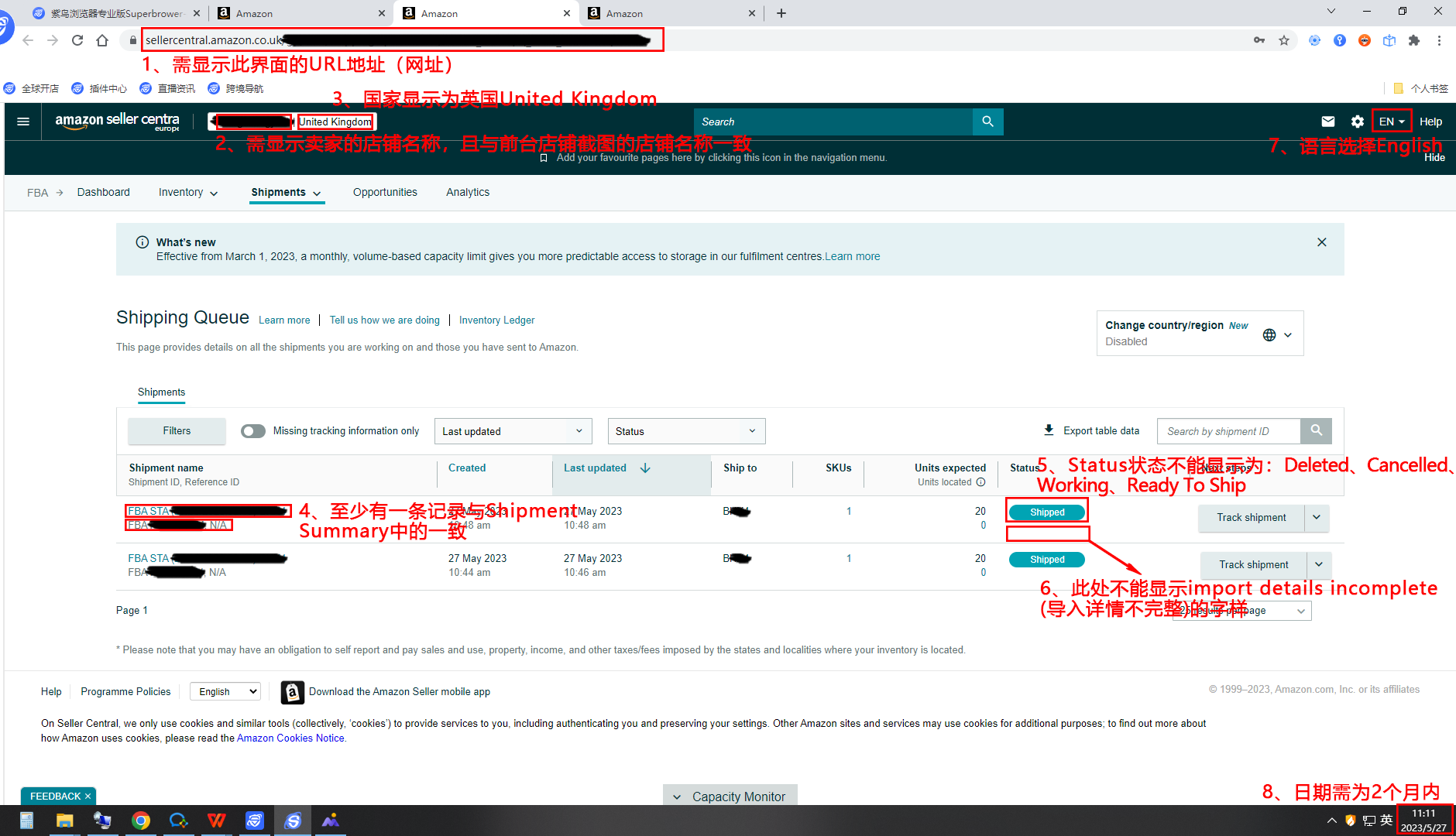Click the Search by shipment ID field
Image resolution: width=1456 pixels, height=836 pixels.
click(x=1228, y=431)
